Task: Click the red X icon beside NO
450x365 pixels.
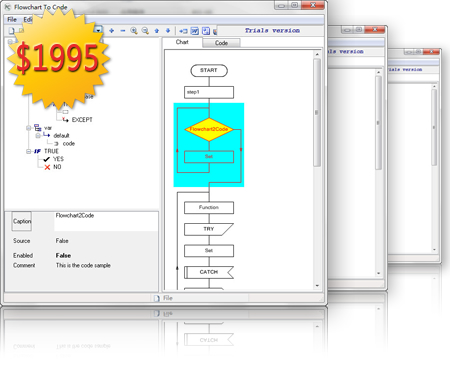Action: tap(47, 167)
